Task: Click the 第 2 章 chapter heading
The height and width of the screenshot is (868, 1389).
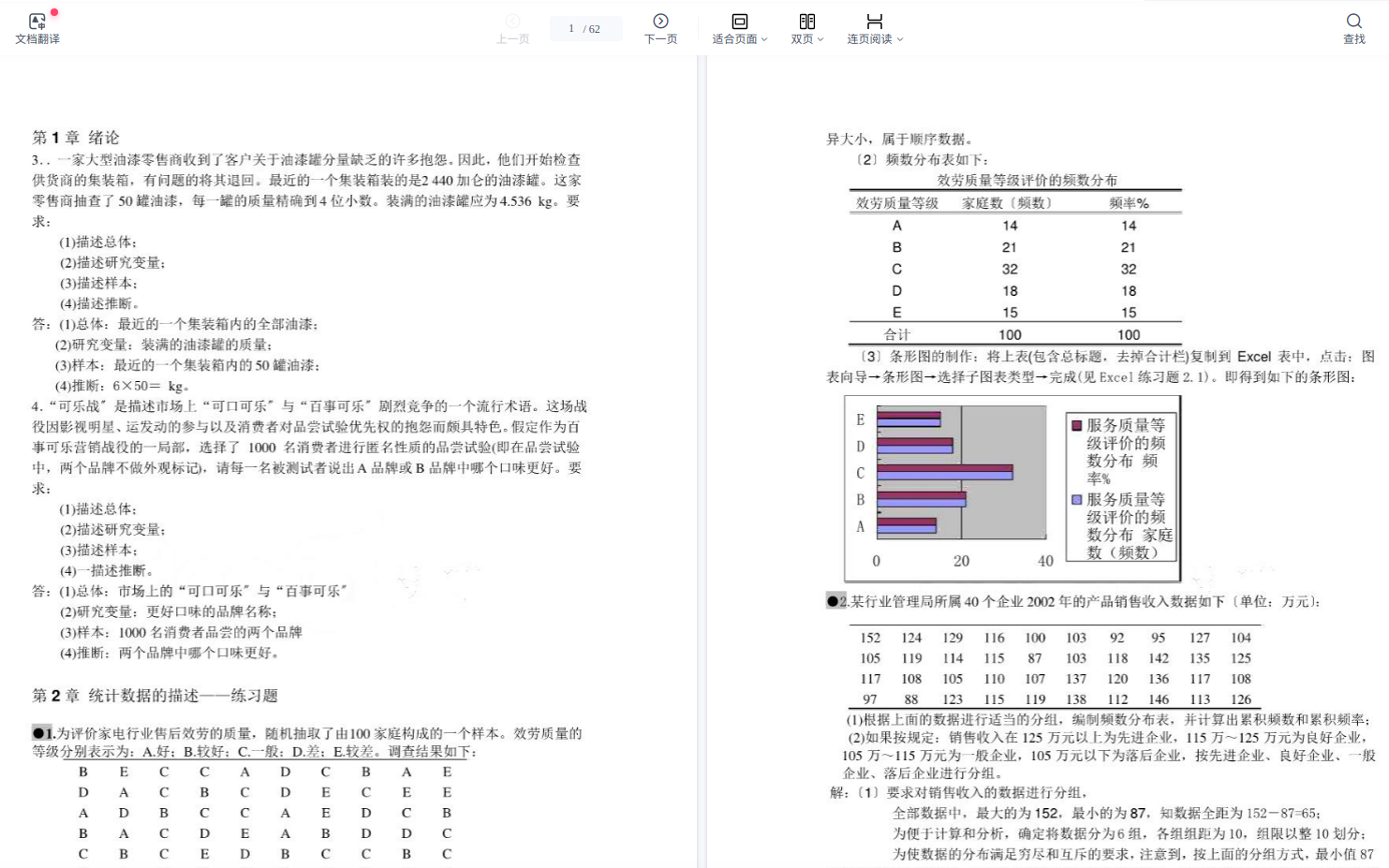Action: click(x=155, y=696)
